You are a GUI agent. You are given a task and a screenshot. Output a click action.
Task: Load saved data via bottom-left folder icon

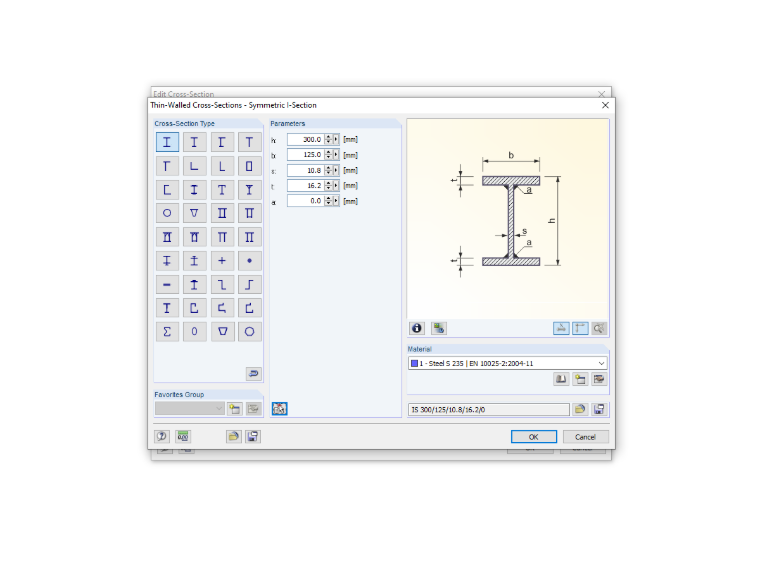point(233,436)
